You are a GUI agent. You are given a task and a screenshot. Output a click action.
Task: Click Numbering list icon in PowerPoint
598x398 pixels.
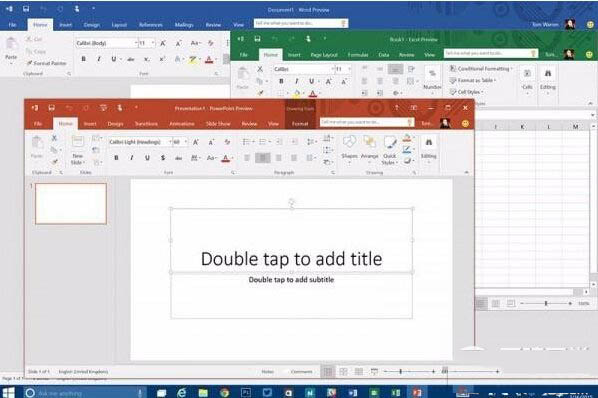click(x=263, y=142)
